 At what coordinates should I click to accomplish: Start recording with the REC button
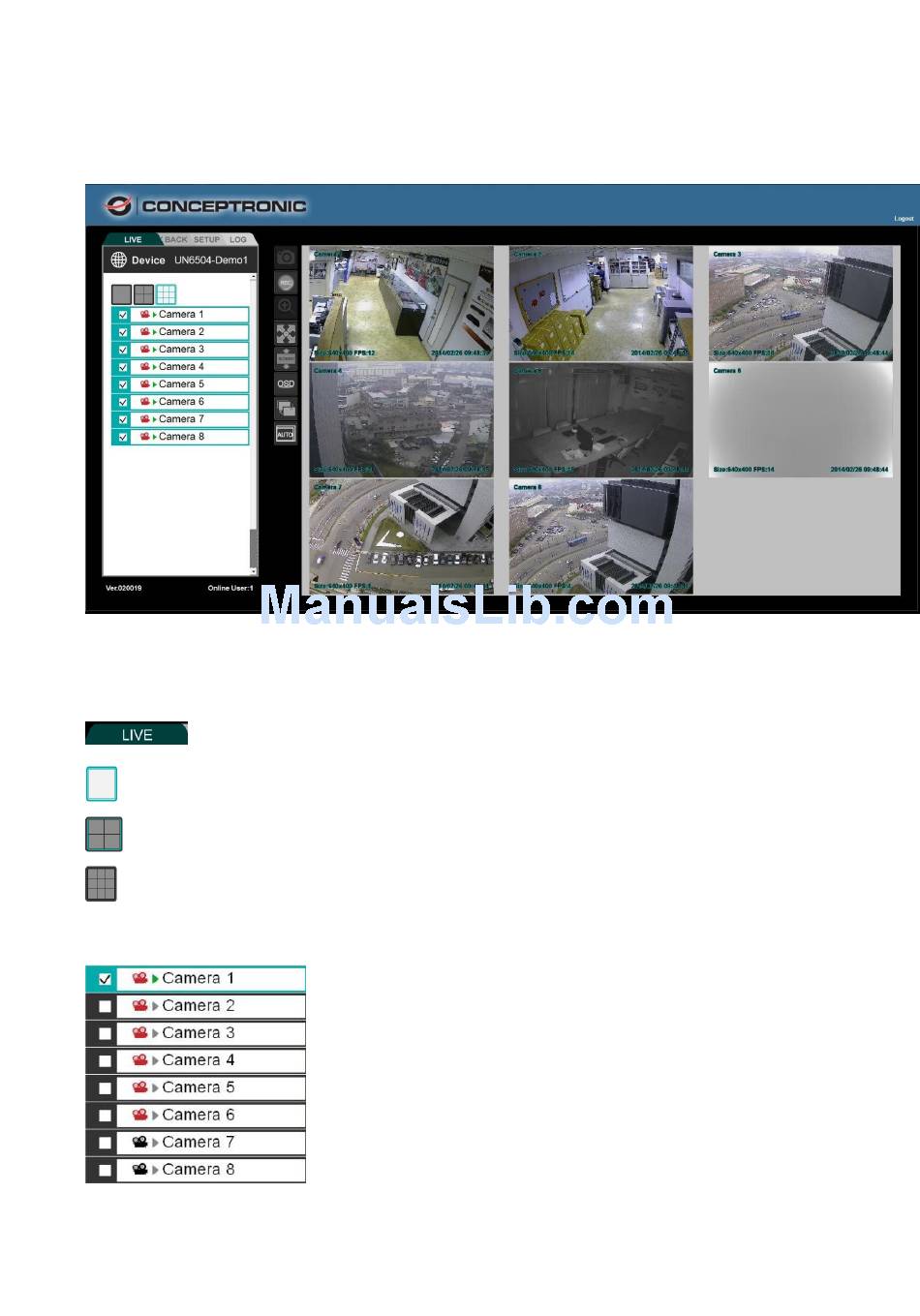pyautogui.click(x=286, y=283)
